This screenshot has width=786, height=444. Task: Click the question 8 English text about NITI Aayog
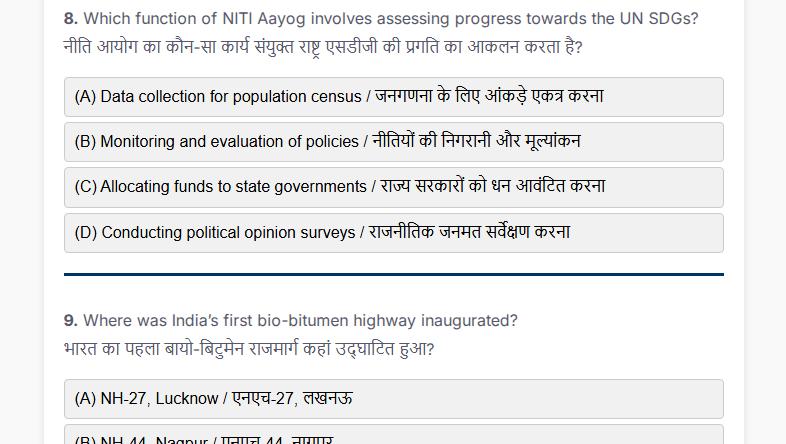pos(391,19)
